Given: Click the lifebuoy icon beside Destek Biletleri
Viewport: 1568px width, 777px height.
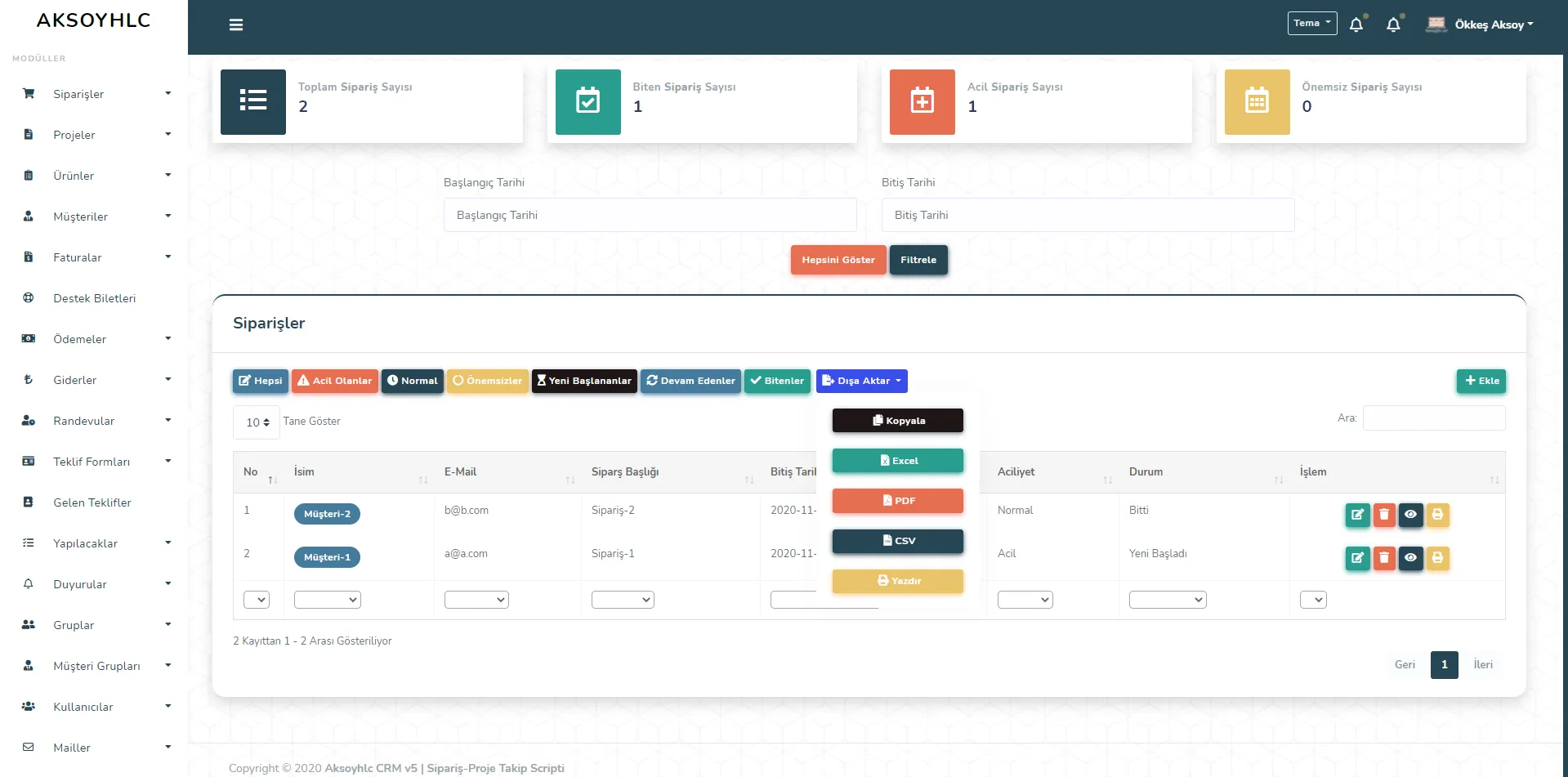Looking at the screenshot, I should point(29,297).
